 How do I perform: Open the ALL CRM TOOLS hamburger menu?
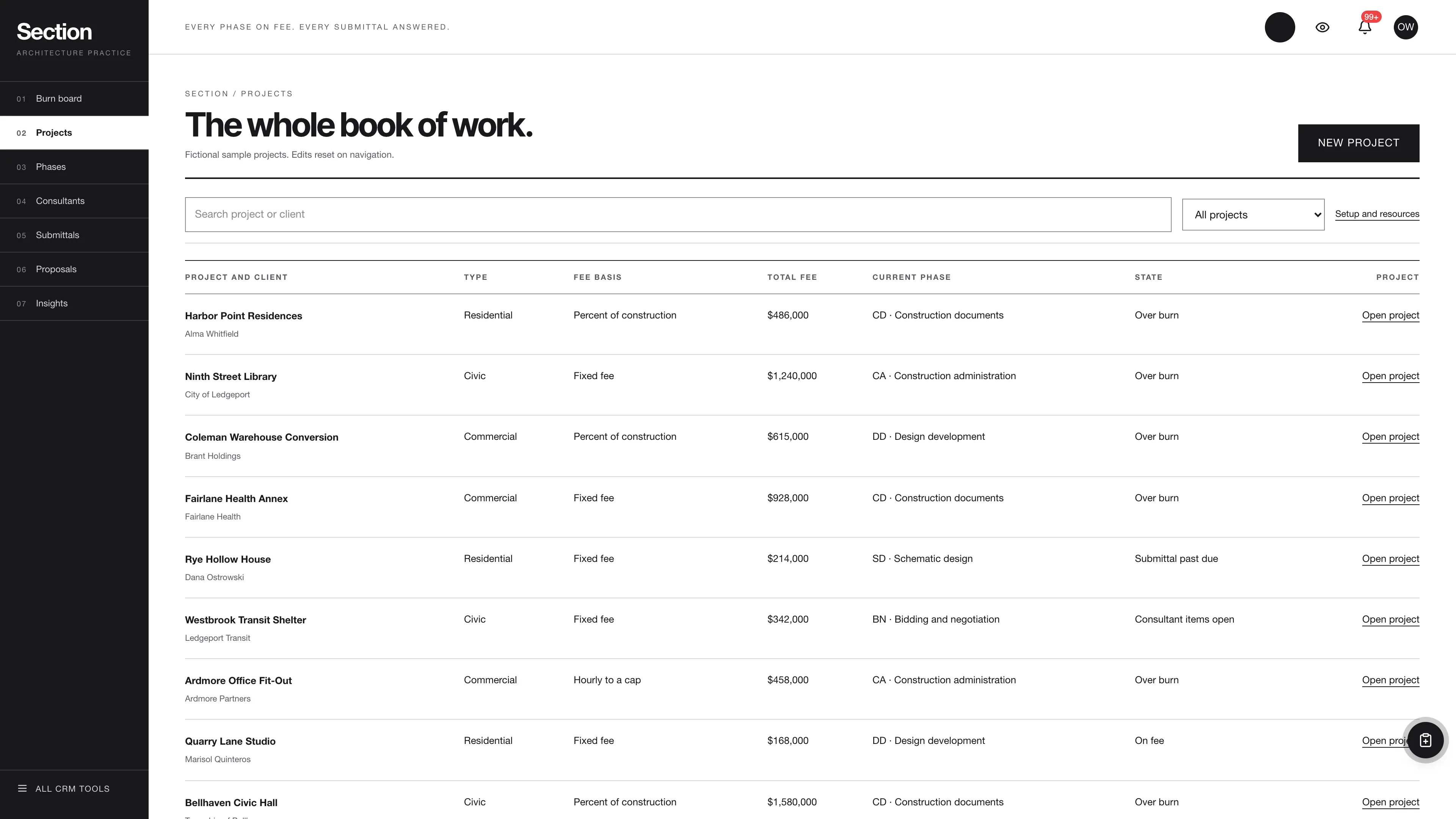[x=64, y=789]
